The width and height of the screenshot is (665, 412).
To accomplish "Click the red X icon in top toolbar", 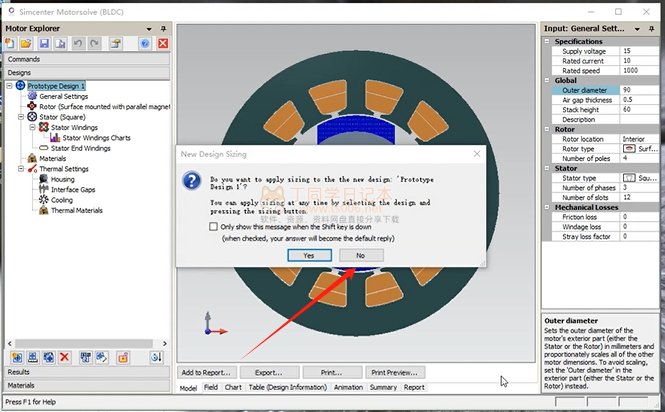I will (162, 44).
